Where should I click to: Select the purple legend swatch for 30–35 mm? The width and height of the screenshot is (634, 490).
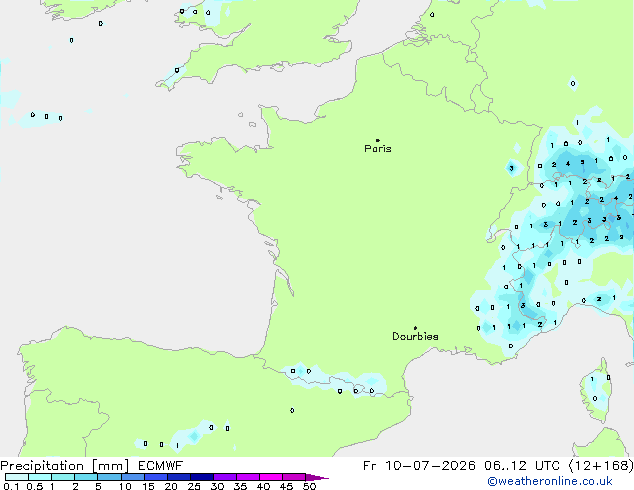pos(225,477)
